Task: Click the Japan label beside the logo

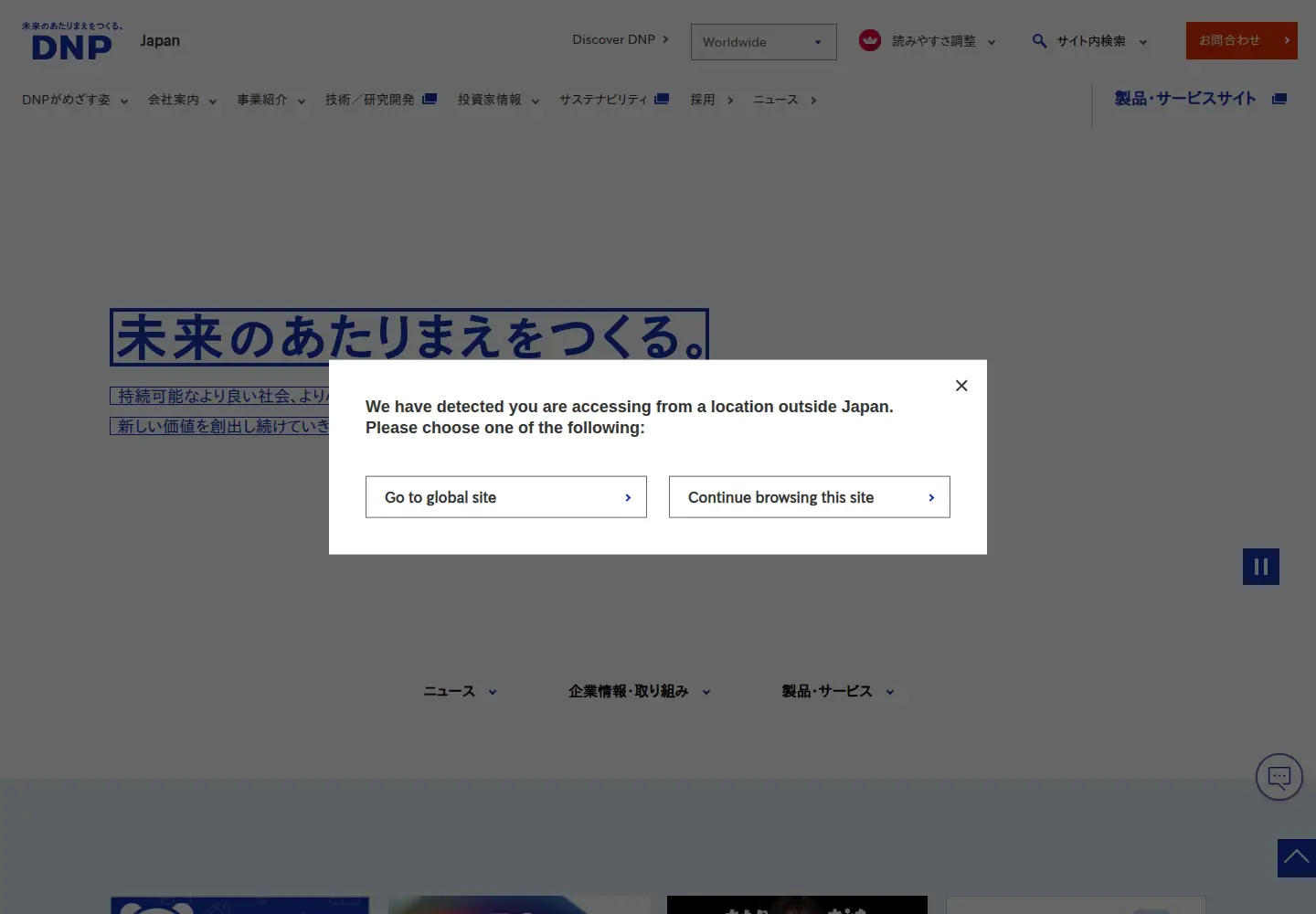Action: (x=160, y=40)
